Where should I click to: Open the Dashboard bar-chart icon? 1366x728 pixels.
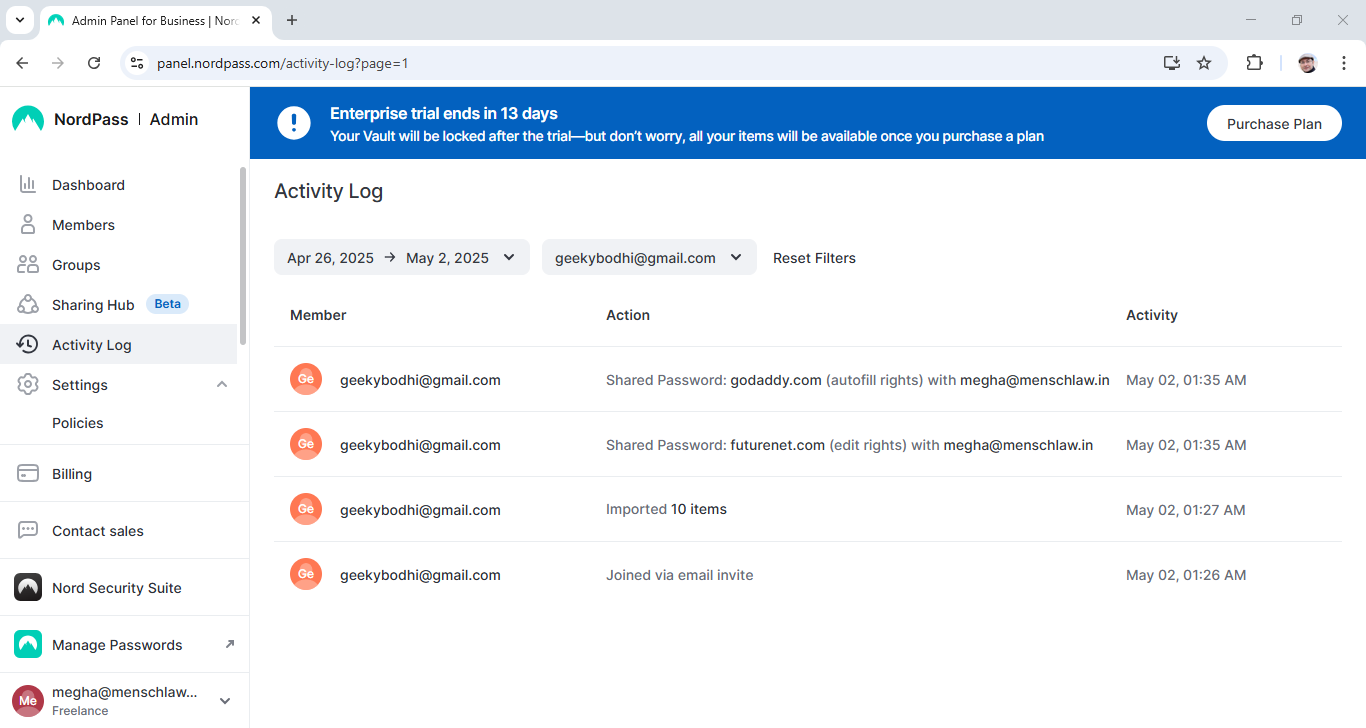[x=28, y=185]
